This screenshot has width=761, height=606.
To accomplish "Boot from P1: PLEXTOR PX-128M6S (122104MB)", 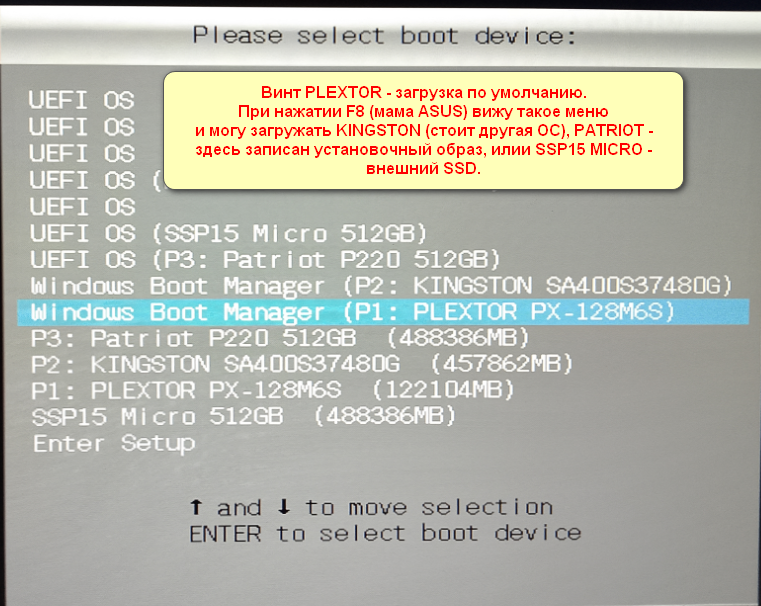I will 272,391.
